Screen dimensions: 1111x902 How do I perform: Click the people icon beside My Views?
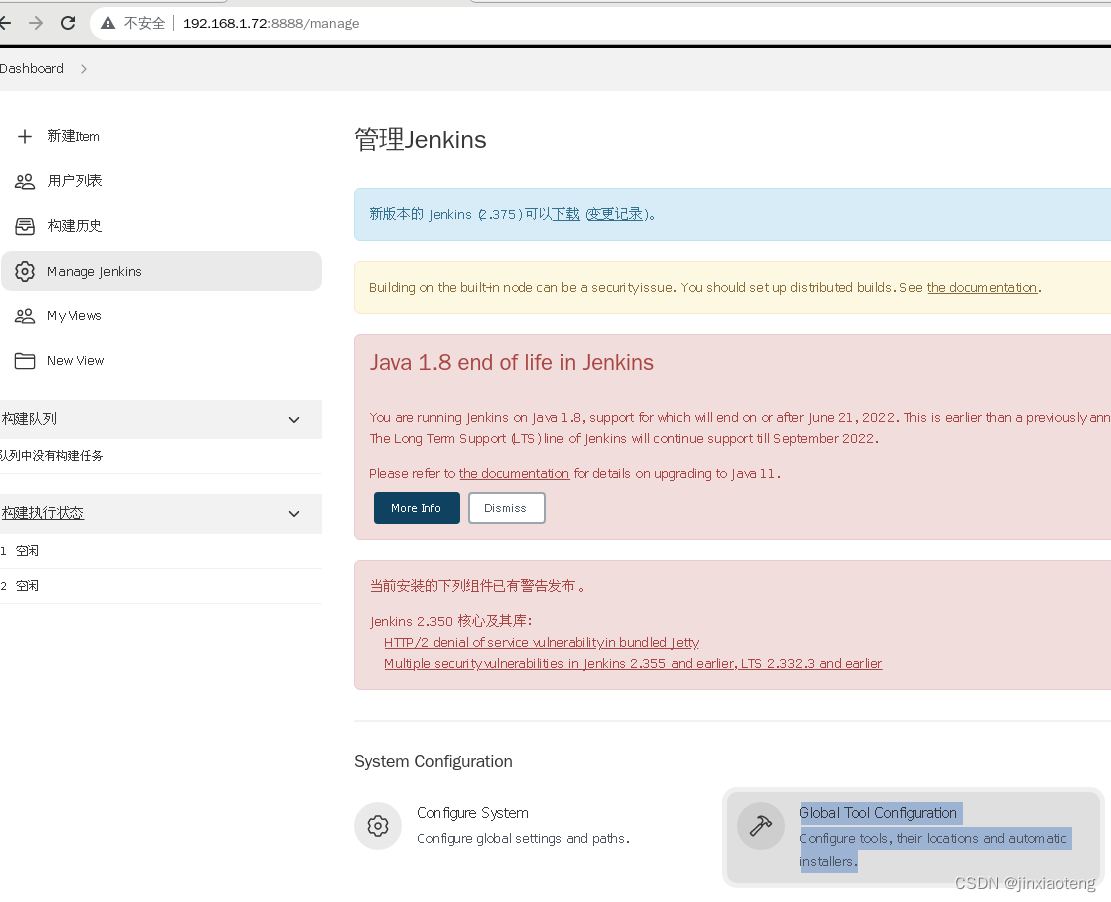(x=25, y=316)
